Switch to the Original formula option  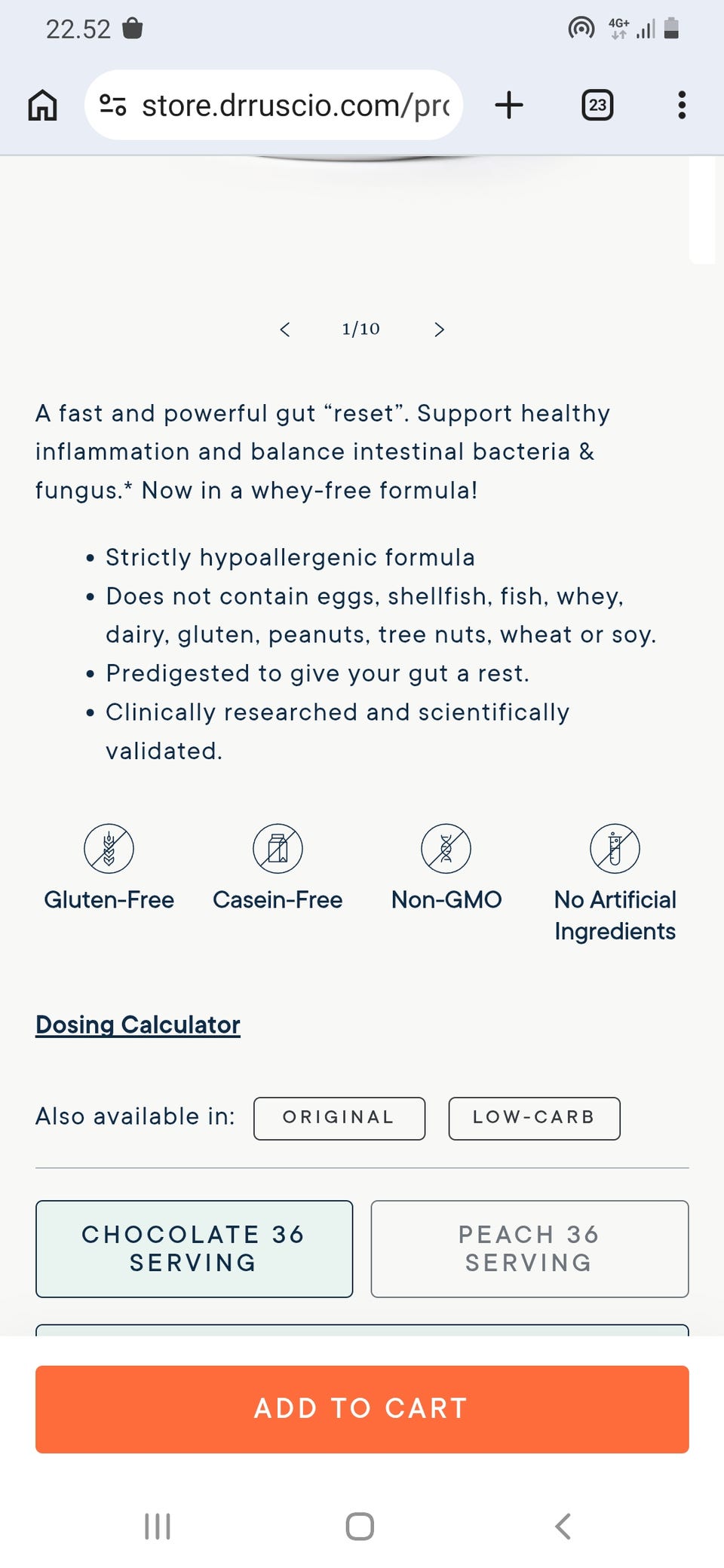point(339,1118)
